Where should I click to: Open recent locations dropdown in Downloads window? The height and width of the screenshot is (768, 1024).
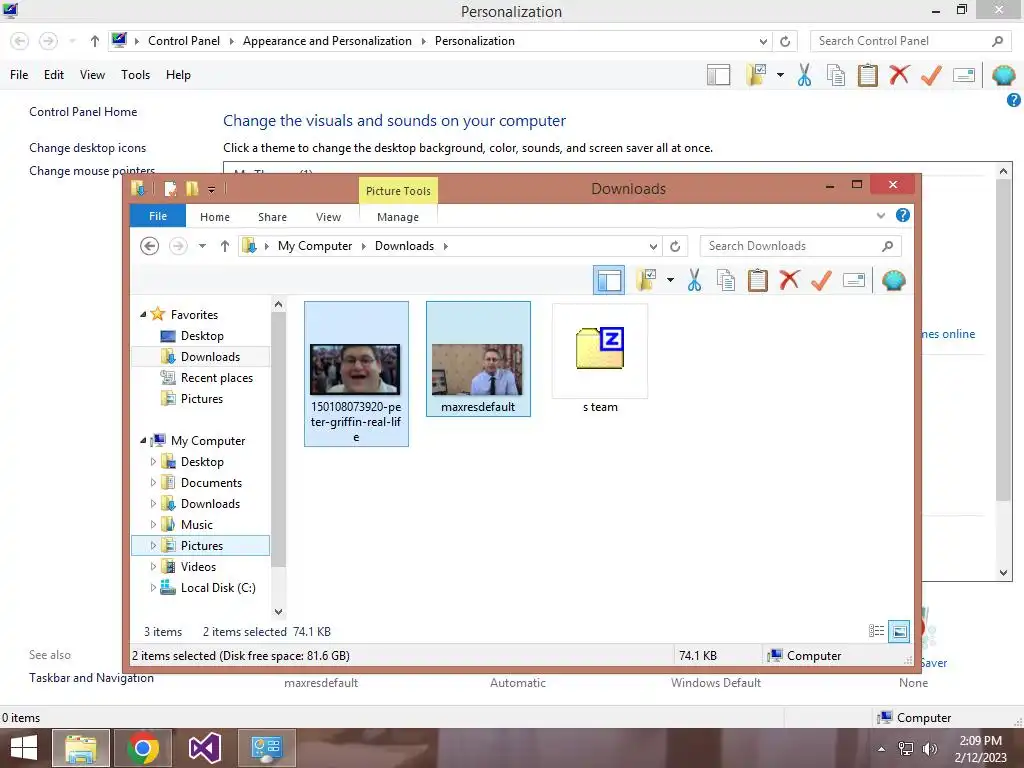tap(202, 246)
